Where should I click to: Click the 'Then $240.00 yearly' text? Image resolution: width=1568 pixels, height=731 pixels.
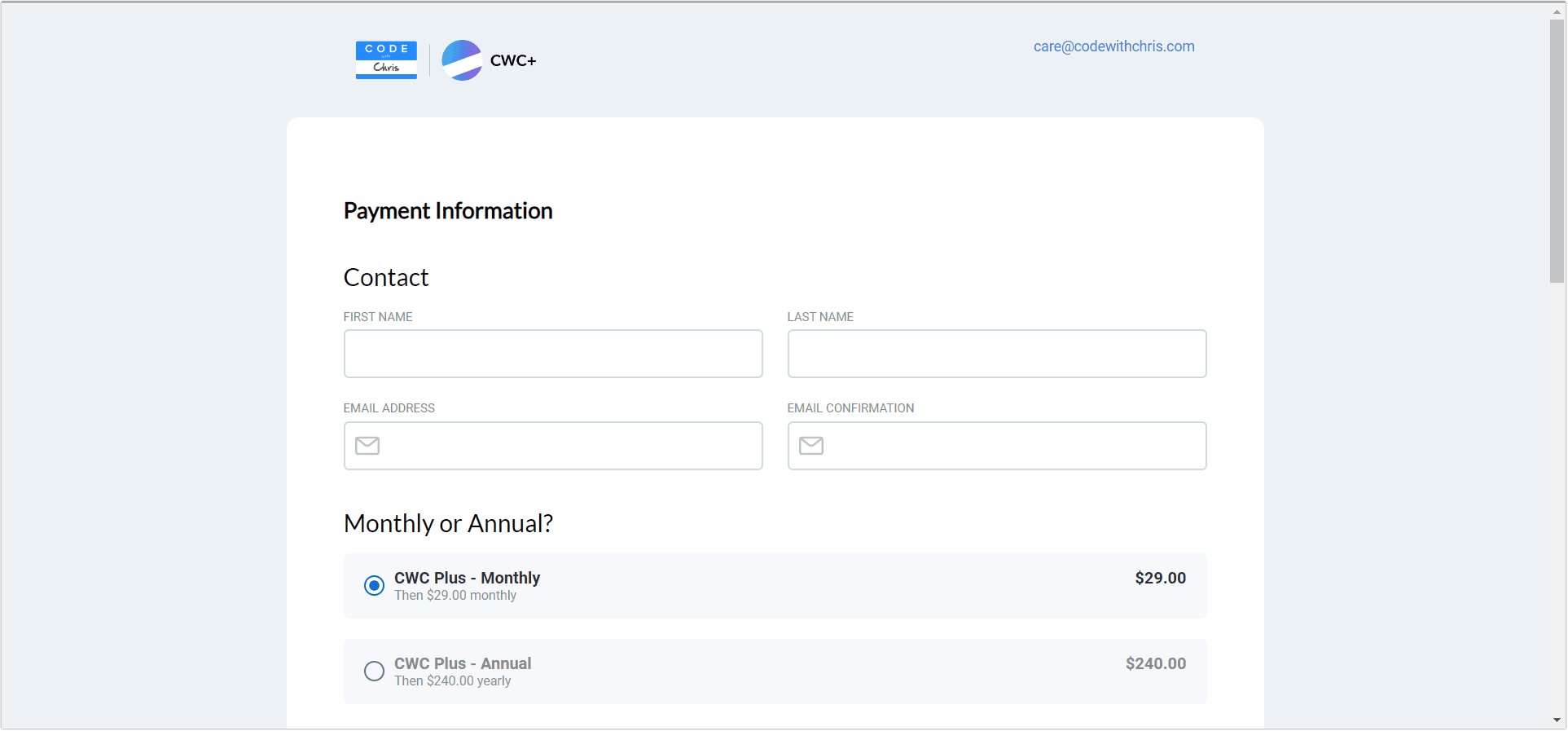(x=453, y=681)
